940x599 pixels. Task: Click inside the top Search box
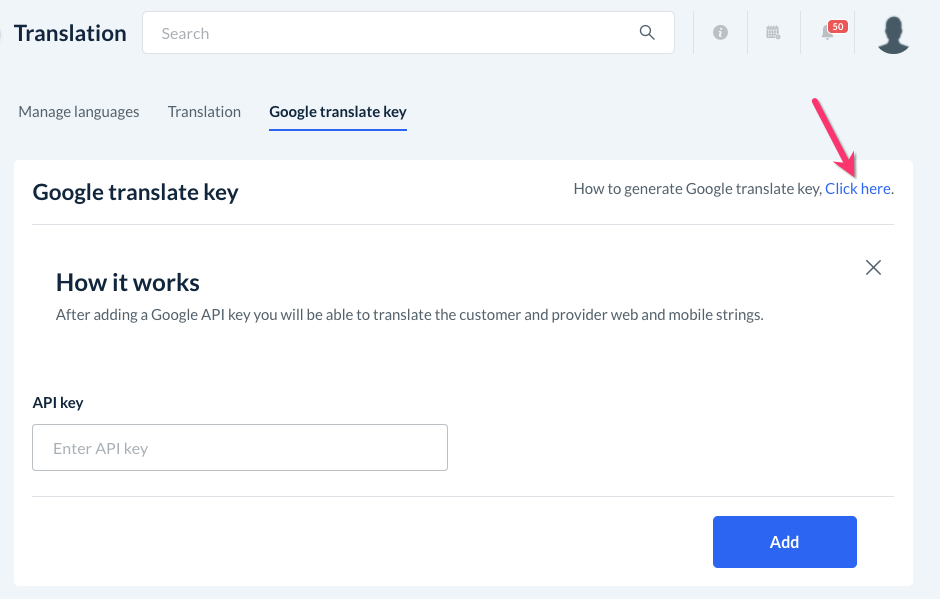point(400,33)
